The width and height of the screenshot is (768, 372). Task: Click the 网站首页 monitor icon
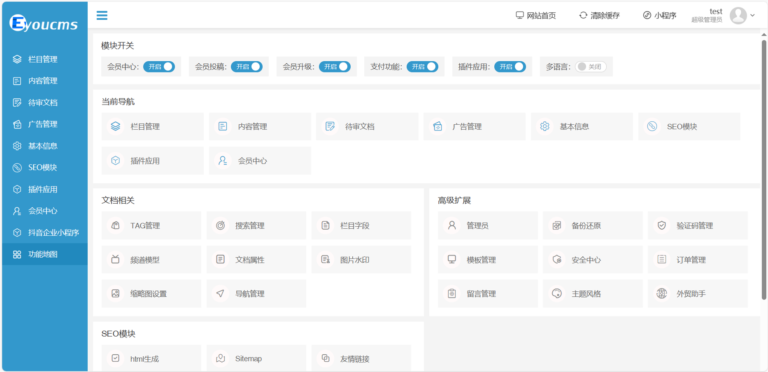pos(520,15)
